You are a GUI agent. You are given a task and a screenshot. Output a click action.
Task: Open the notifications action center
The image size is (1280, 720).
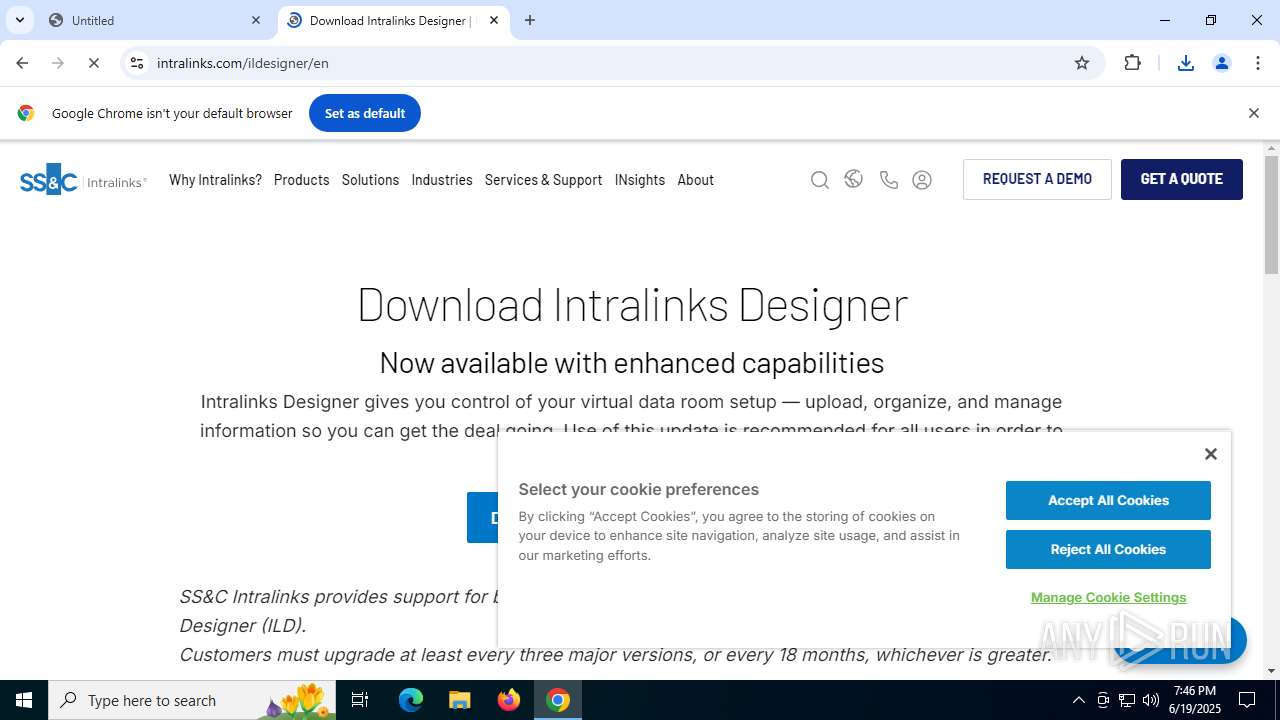point(1247,700)
